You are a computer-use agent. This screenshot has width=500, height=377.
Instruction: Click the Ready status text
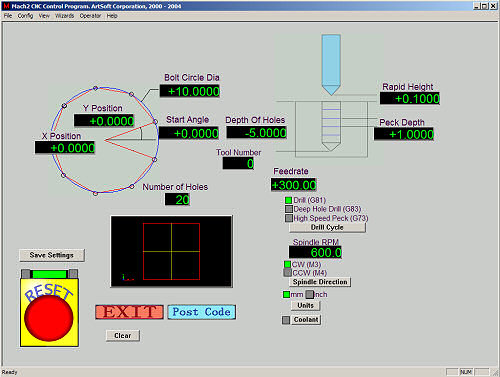(x=9, y=372)
